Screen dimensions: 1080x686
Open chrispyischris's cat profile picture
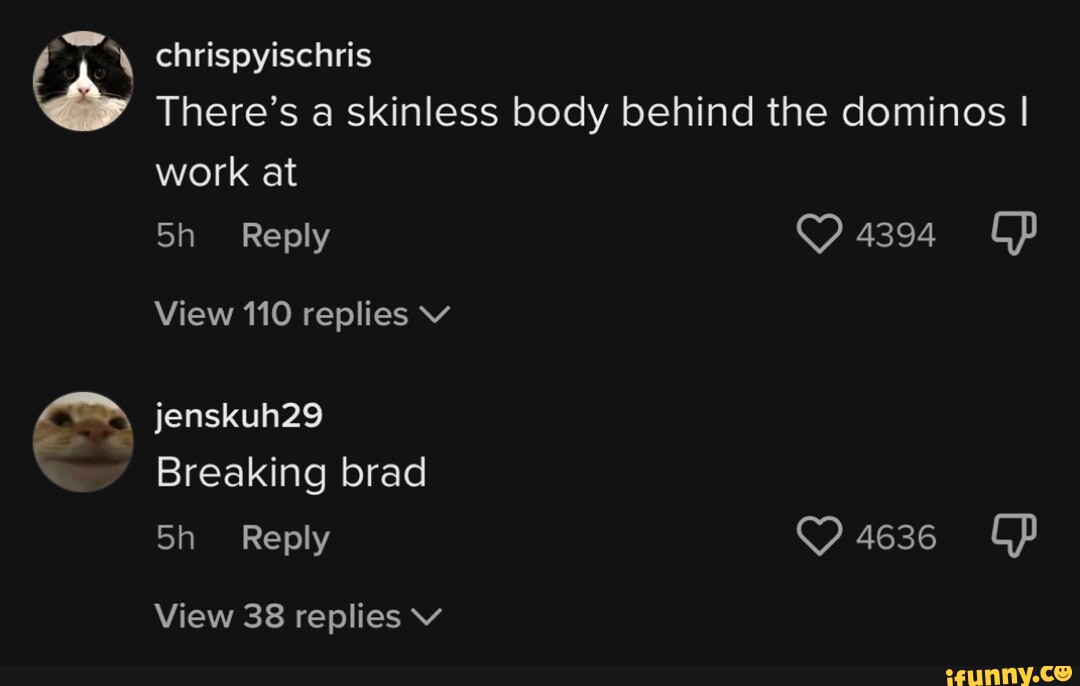[x=83, y=81]
